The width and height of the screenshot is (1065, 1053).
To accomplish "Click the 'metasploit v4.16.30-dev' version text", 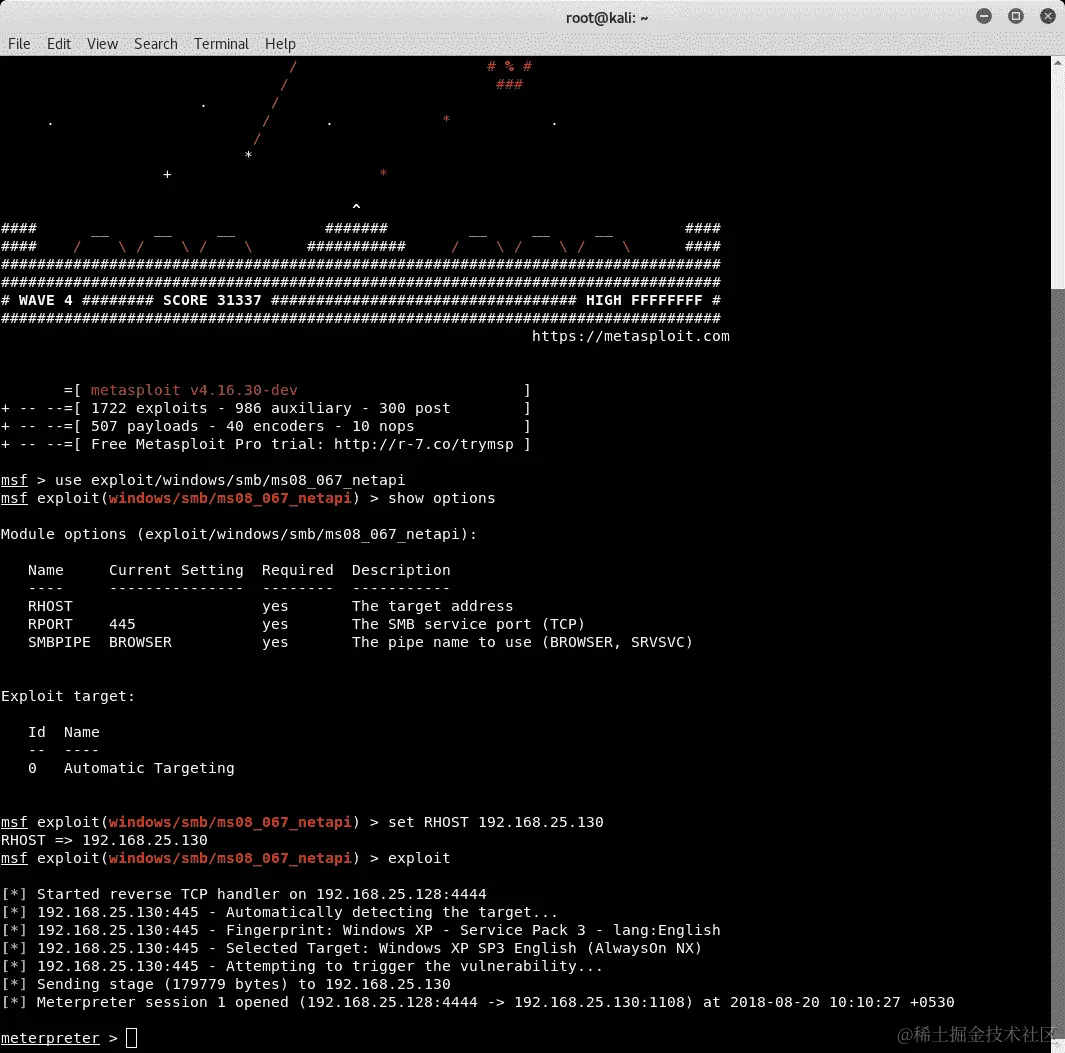I will [194, 391].
